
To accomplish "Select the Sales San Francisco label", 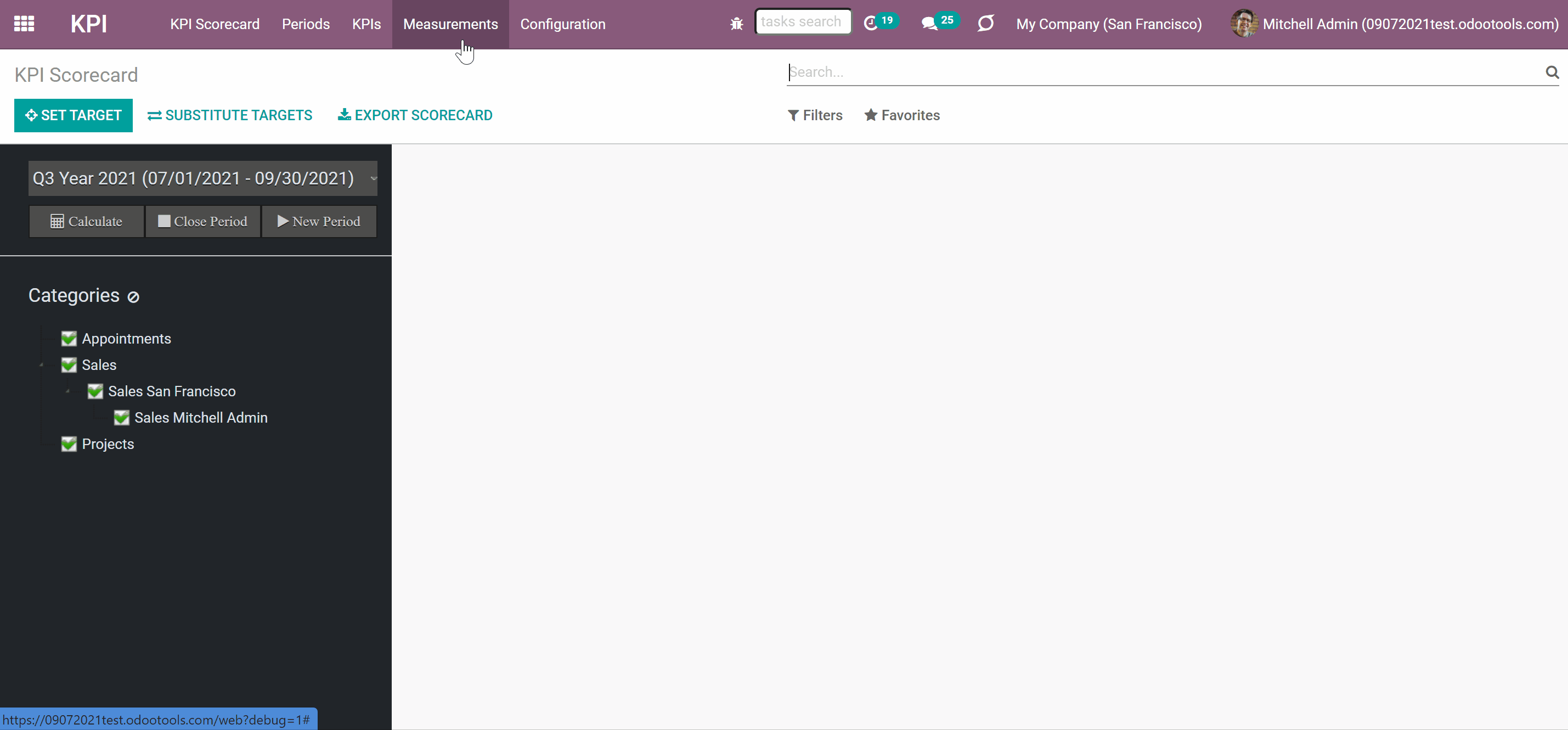I will point(172,391).
